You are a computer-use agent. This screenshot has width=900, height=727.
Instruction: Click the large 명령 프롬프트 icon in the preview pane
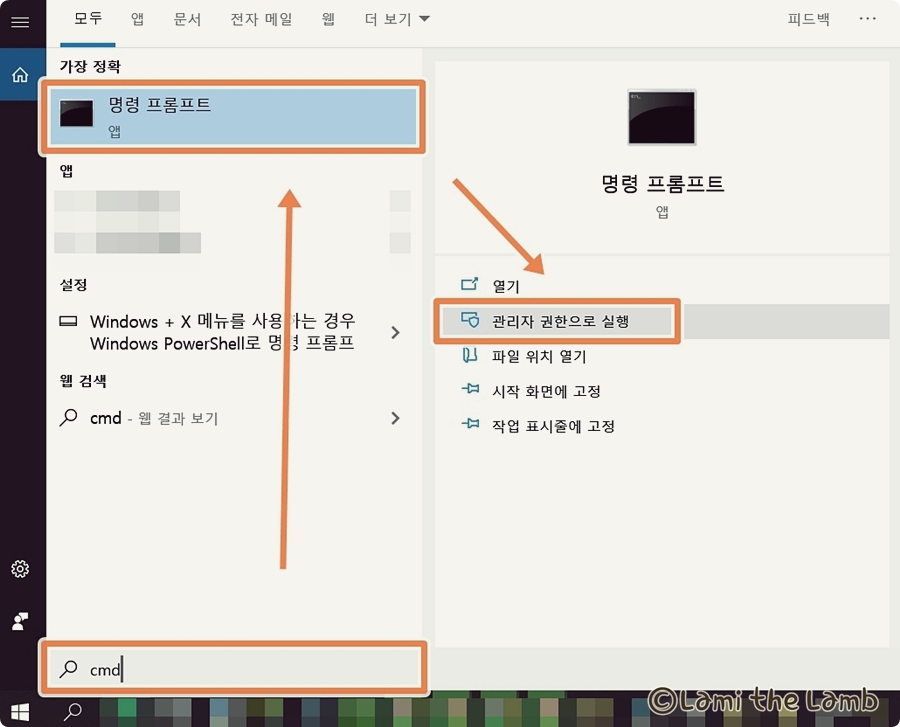(x=661, y=117)
